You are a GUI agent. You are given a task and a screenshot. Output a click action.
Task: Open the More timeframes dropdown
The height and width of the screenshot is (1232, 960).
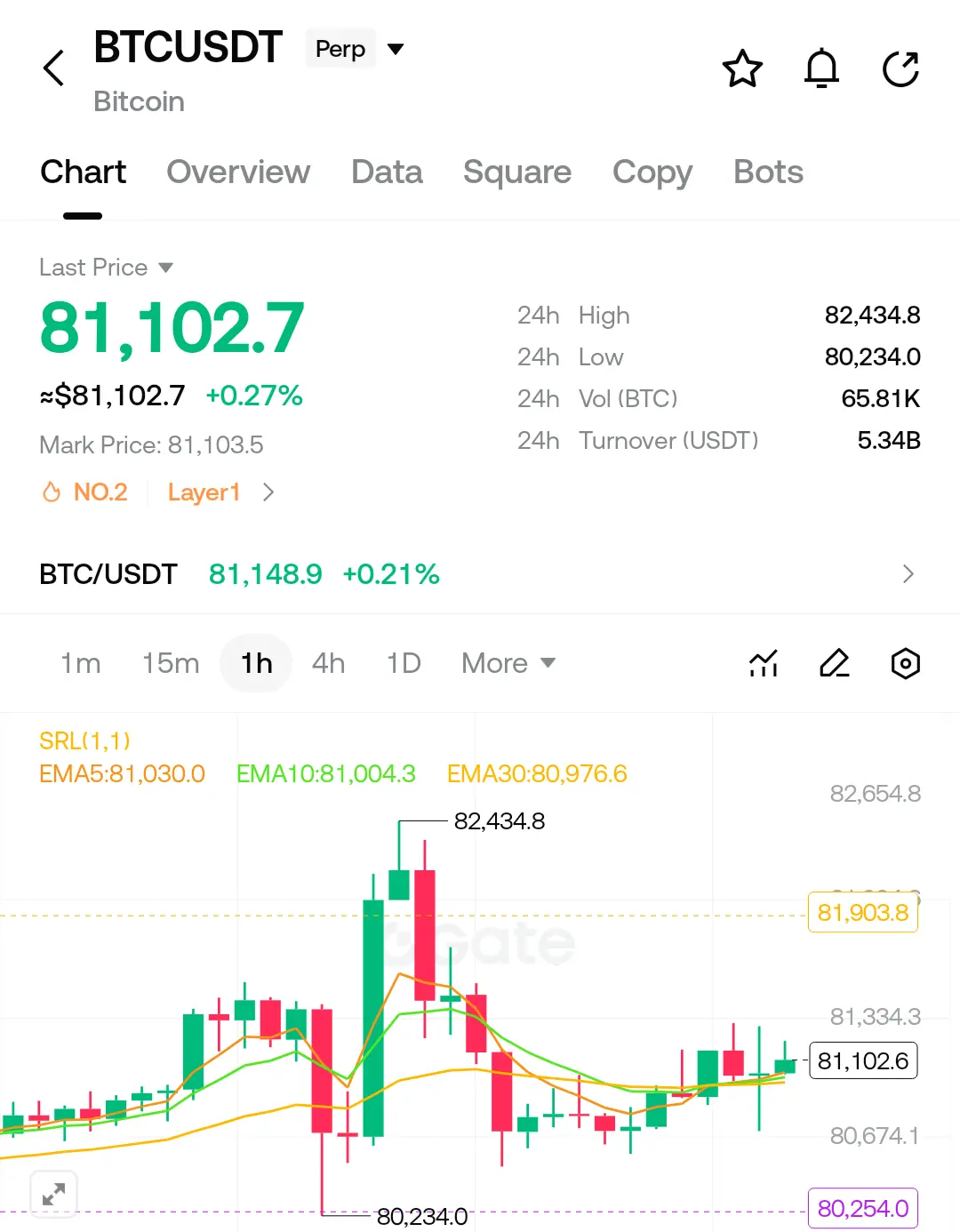pyautogui.click(x=508, y=663)
